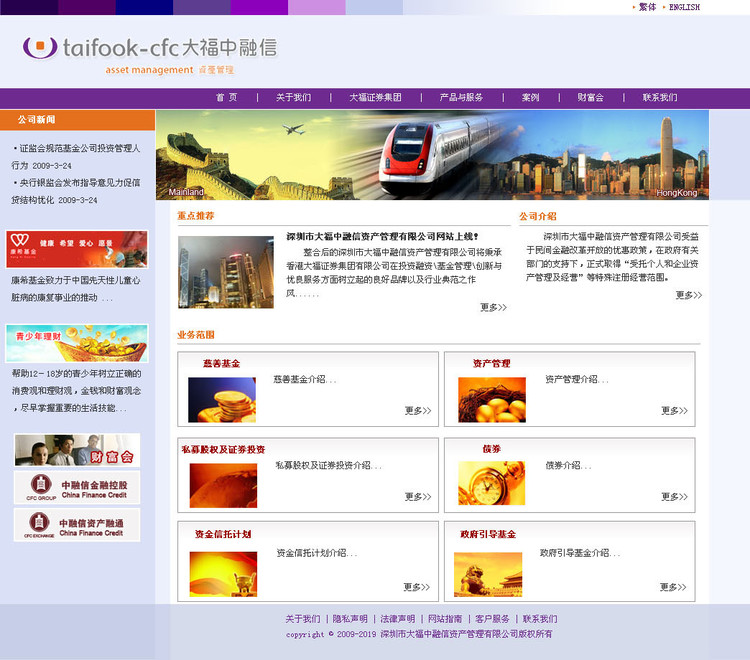
Task: Switch to 繁体 language version
Action: click(647, 7)
